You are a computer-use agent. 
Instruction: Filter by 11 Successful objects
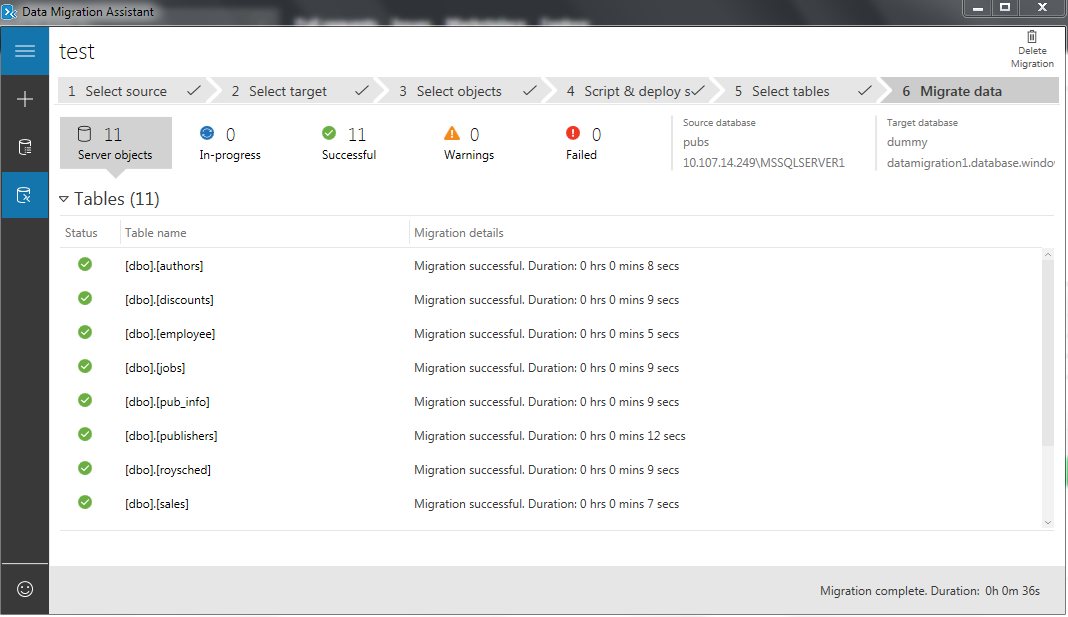coord(349,143)
